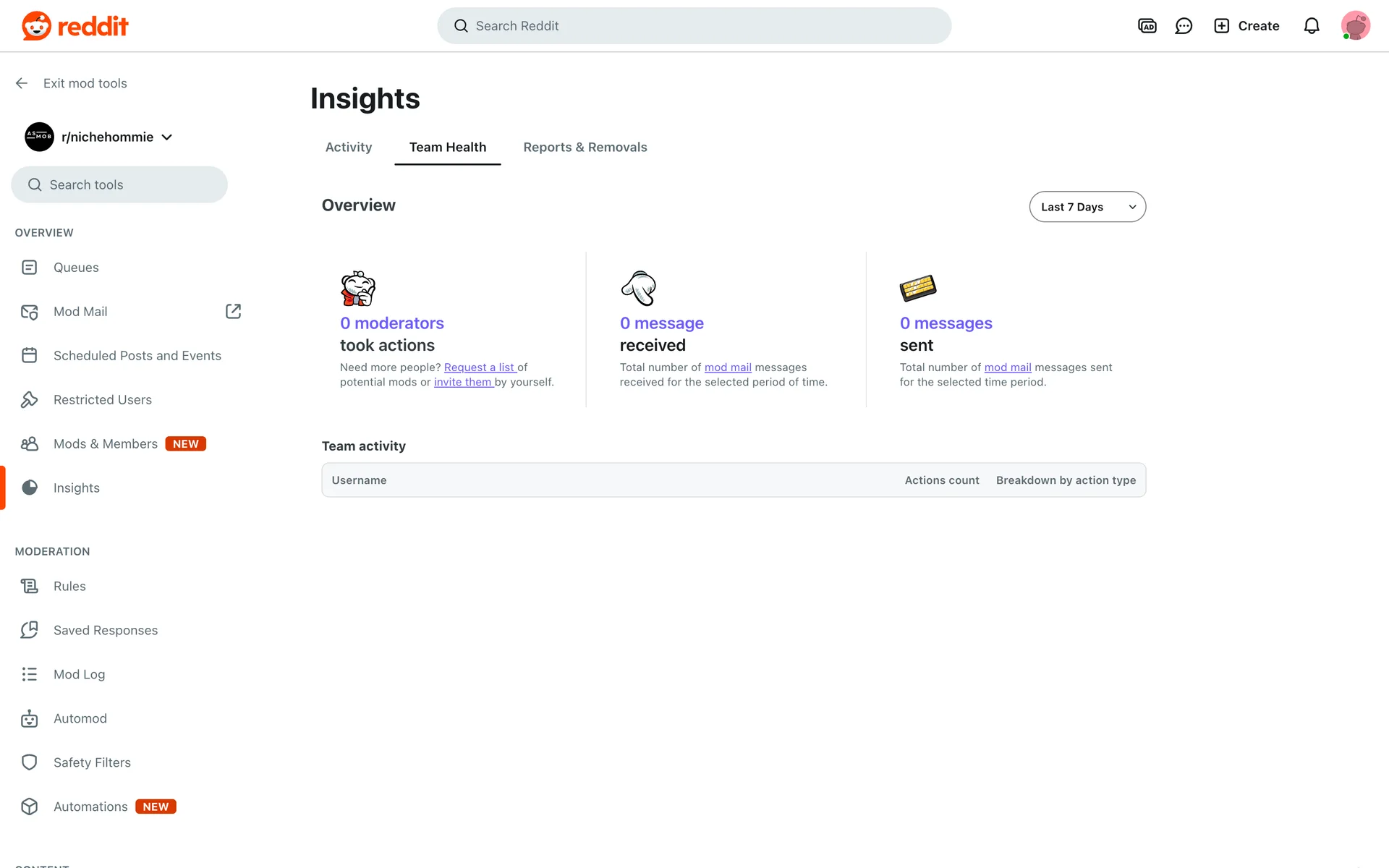Open the advertise icon in header

coord(1147,26)
